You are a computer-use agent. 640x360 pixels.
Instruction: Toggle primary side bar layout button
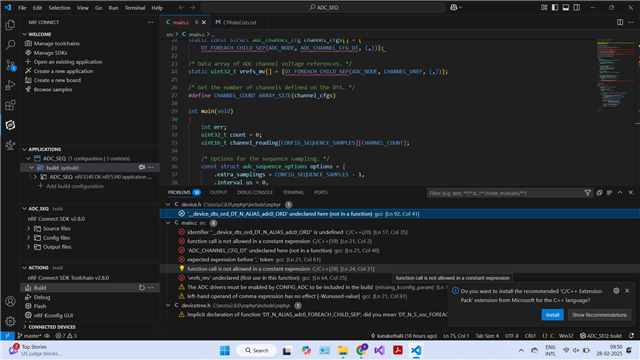pos(555,7)
